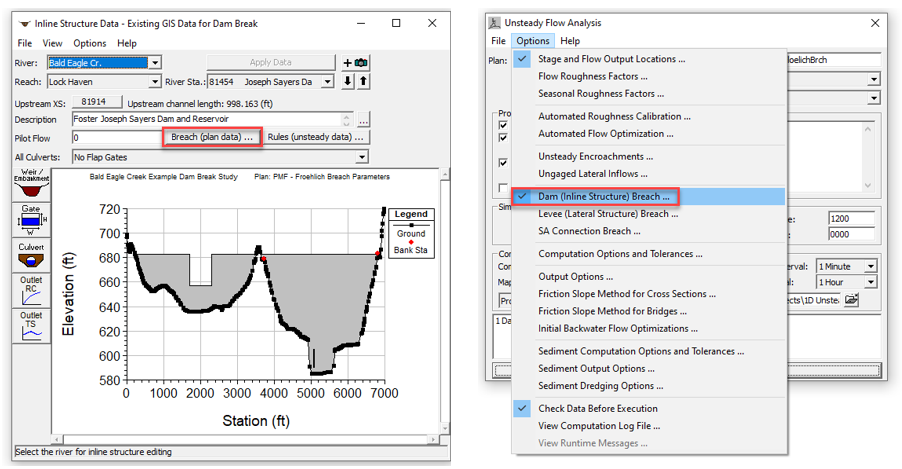Click the browse folder icon in Unsteady Flow

[851, 299]
